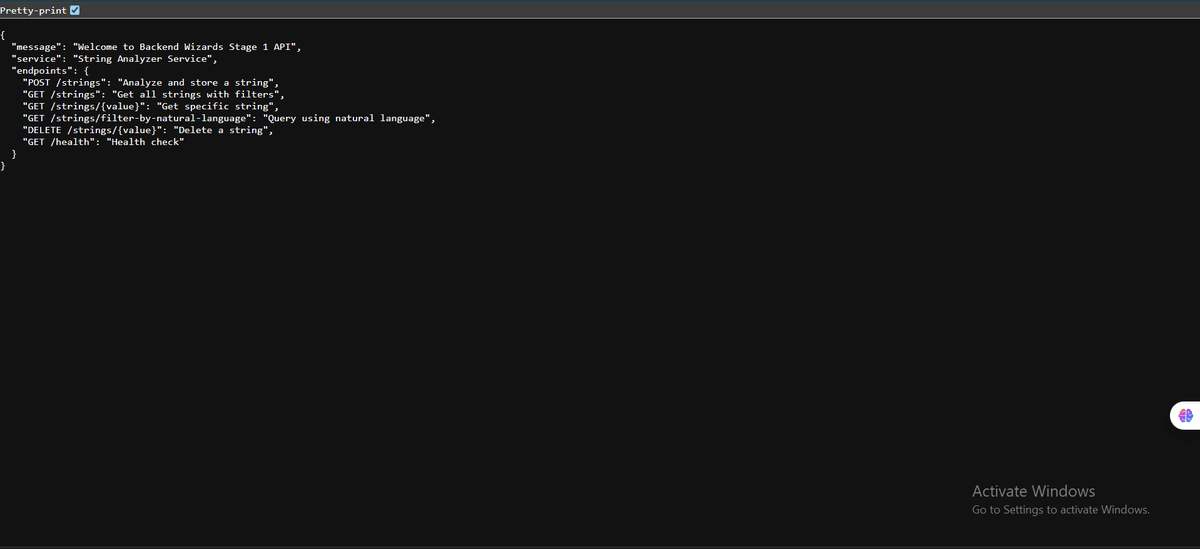Click the "Query using natural language" text

click(x=348, y=118)
